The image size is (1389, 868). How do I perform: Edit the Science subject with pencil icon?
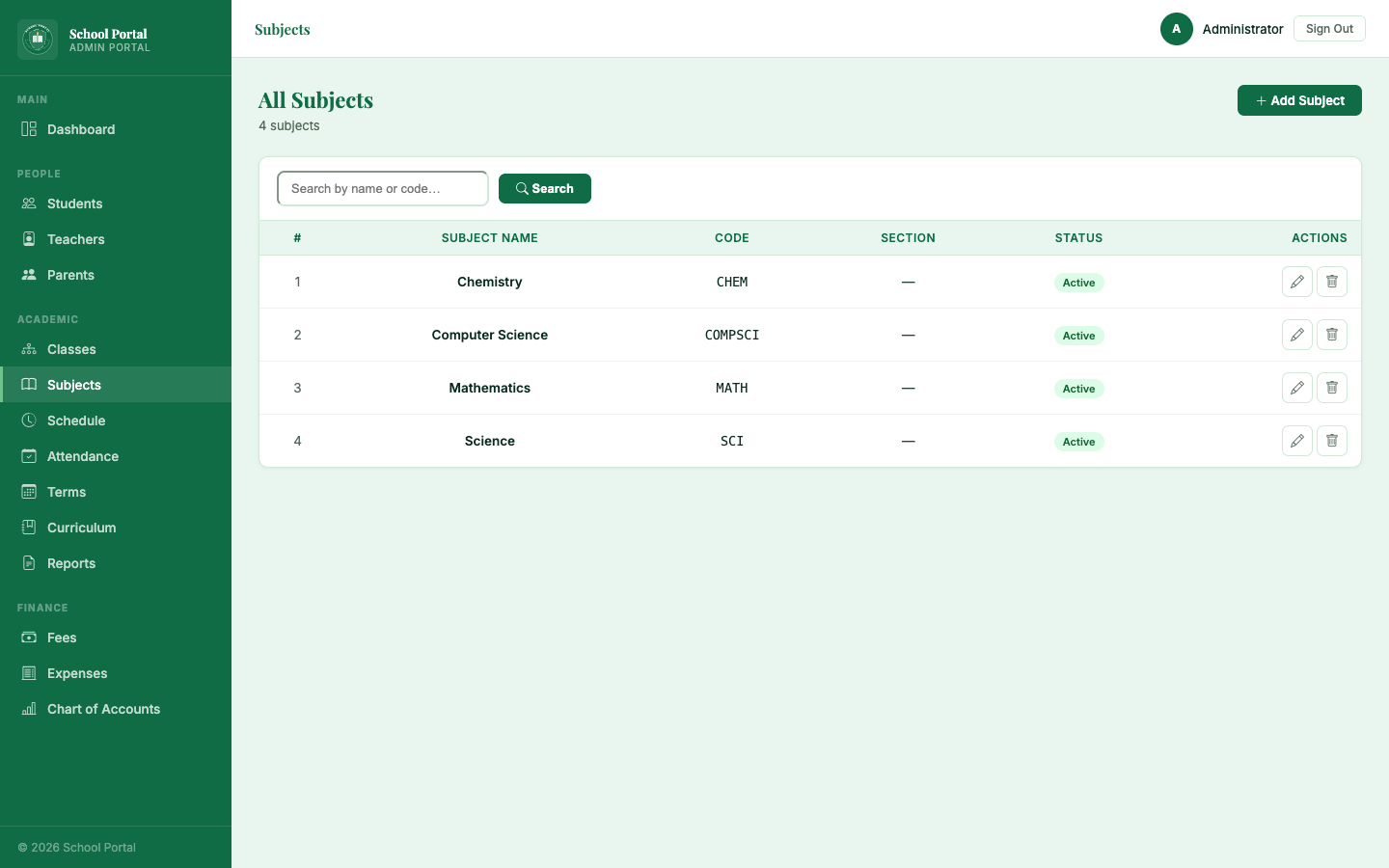coord(1296,441)
